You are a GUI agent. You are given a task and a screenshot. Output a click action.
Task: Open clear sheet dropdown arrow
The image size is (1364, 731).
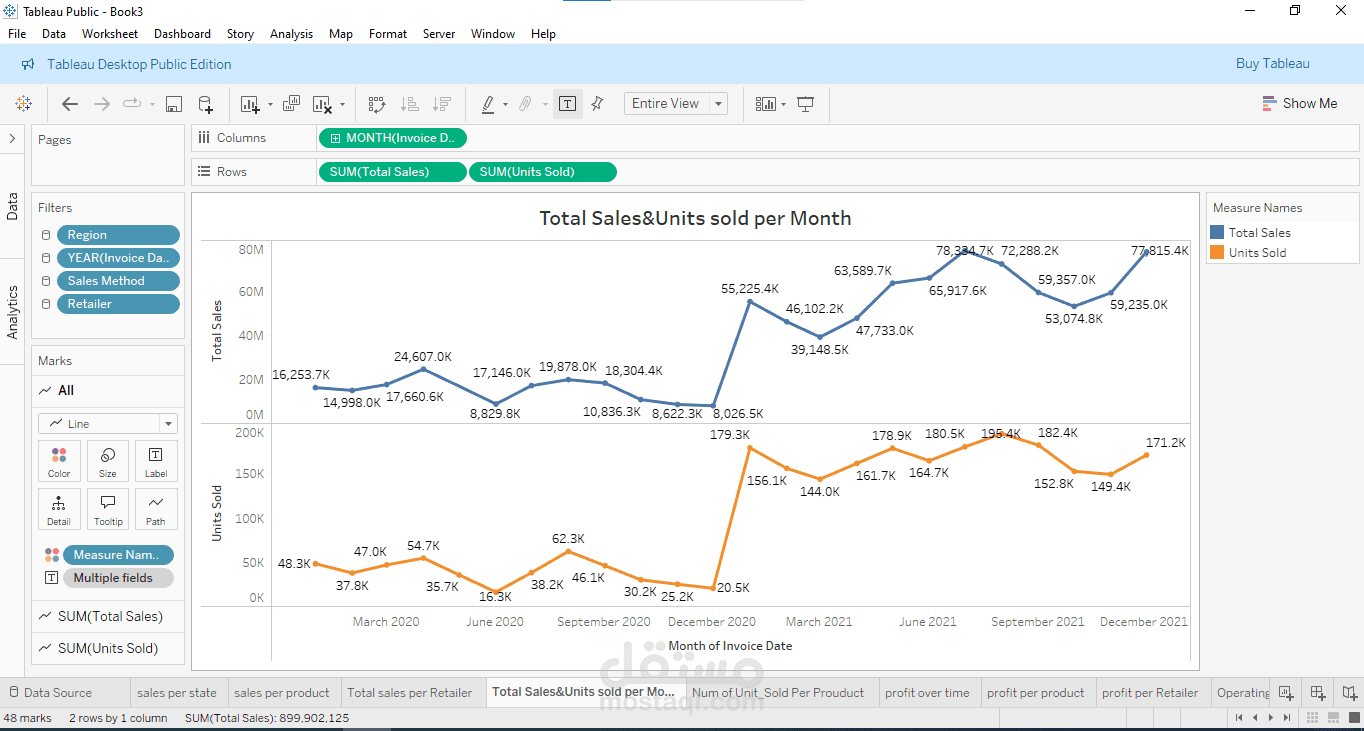point(342,105)
